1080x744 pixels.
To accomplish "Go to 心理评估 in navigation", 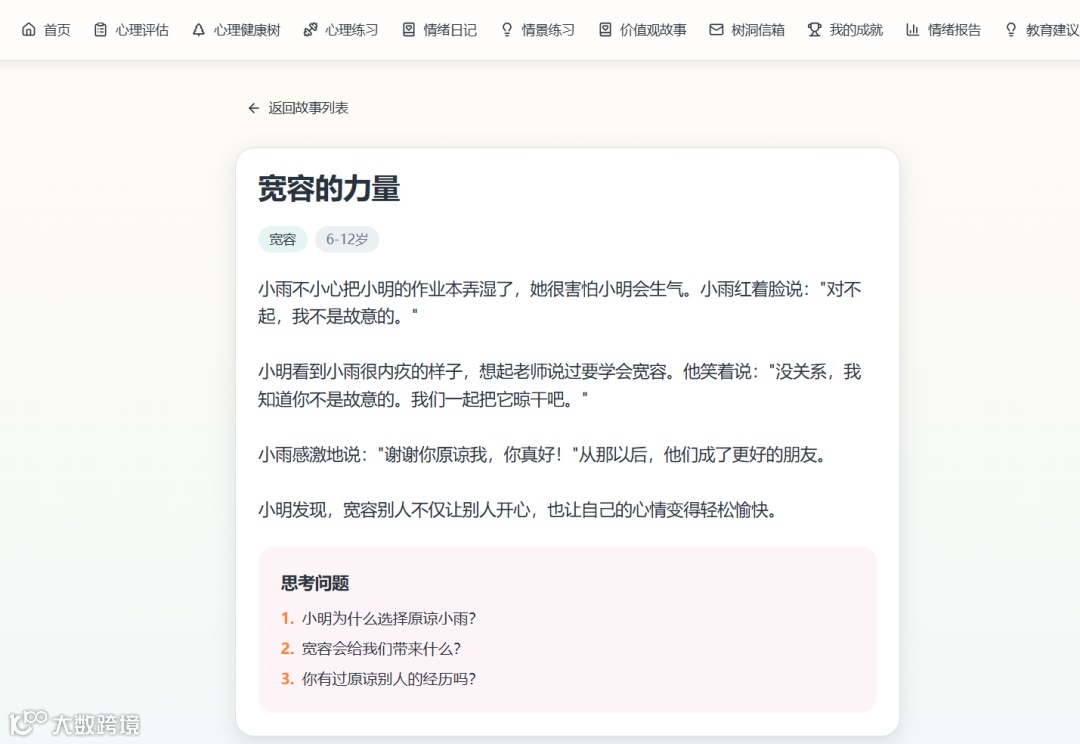I will coord(131,30).
